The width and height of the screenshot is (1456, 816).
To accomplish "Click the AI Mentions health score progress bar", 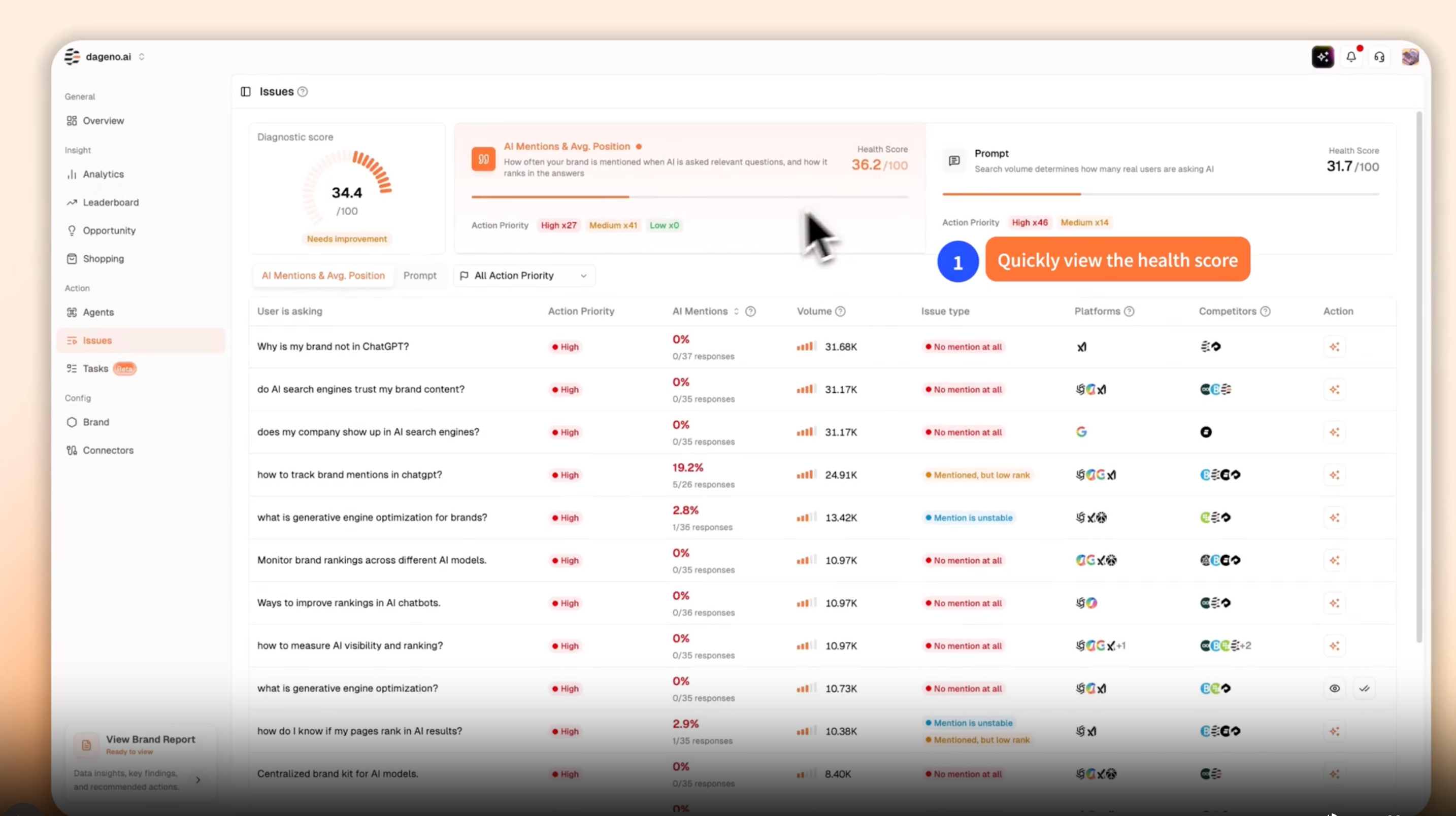I will click(689, 197).
